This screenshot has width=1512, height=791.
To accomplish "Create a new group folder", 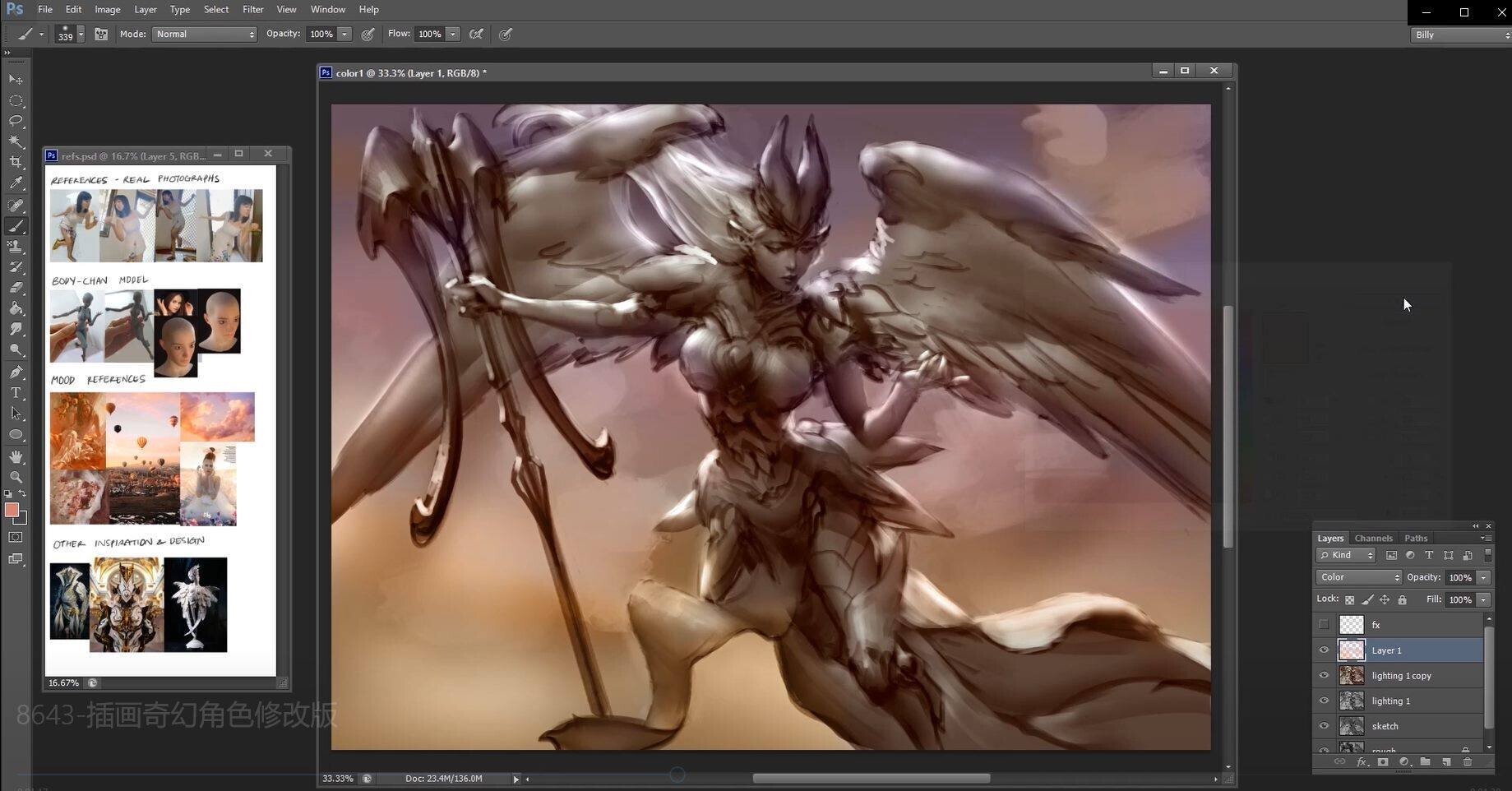I will click(1425, 762).
